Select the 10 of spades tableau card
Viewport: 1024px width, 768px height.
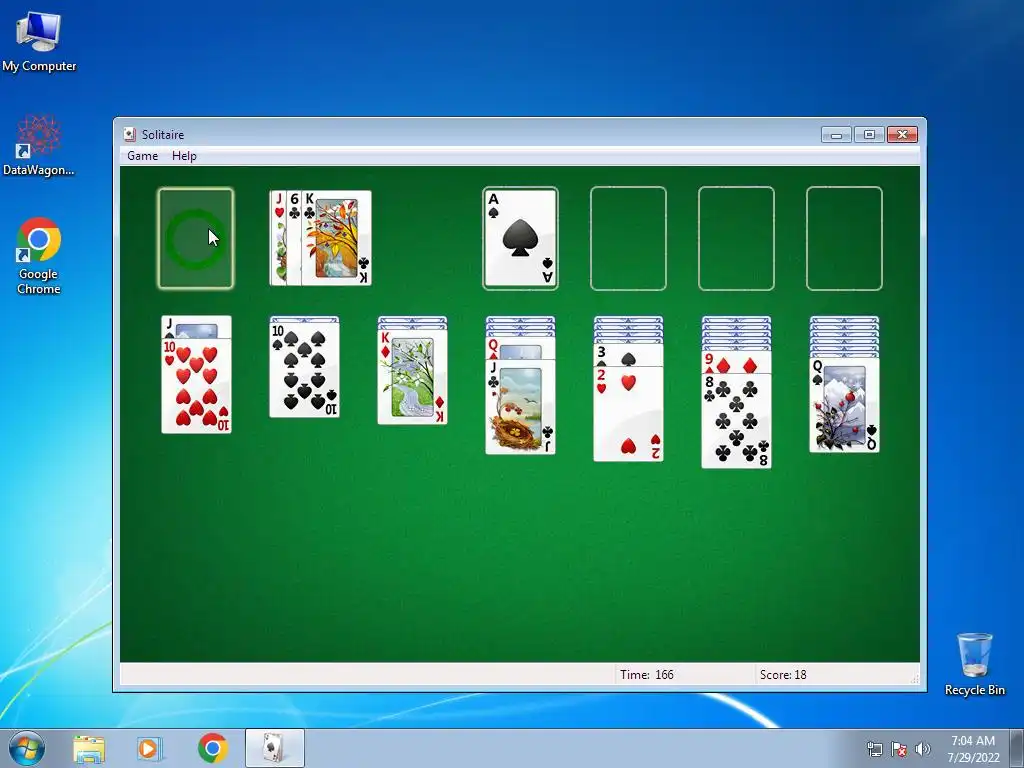pos(304,370)
